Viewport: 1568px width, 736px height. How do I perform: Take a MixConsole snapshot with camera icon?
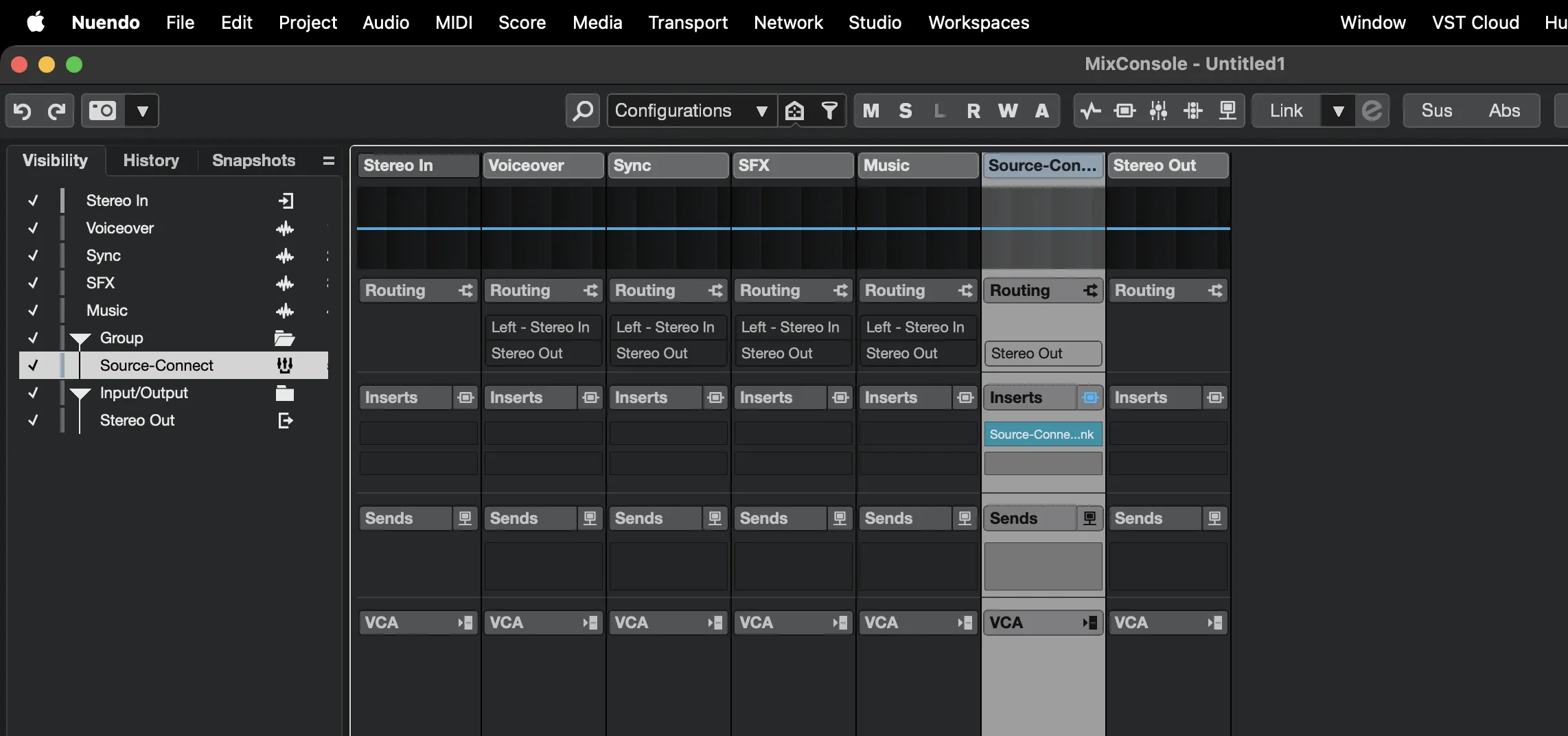tap(103, 111)
